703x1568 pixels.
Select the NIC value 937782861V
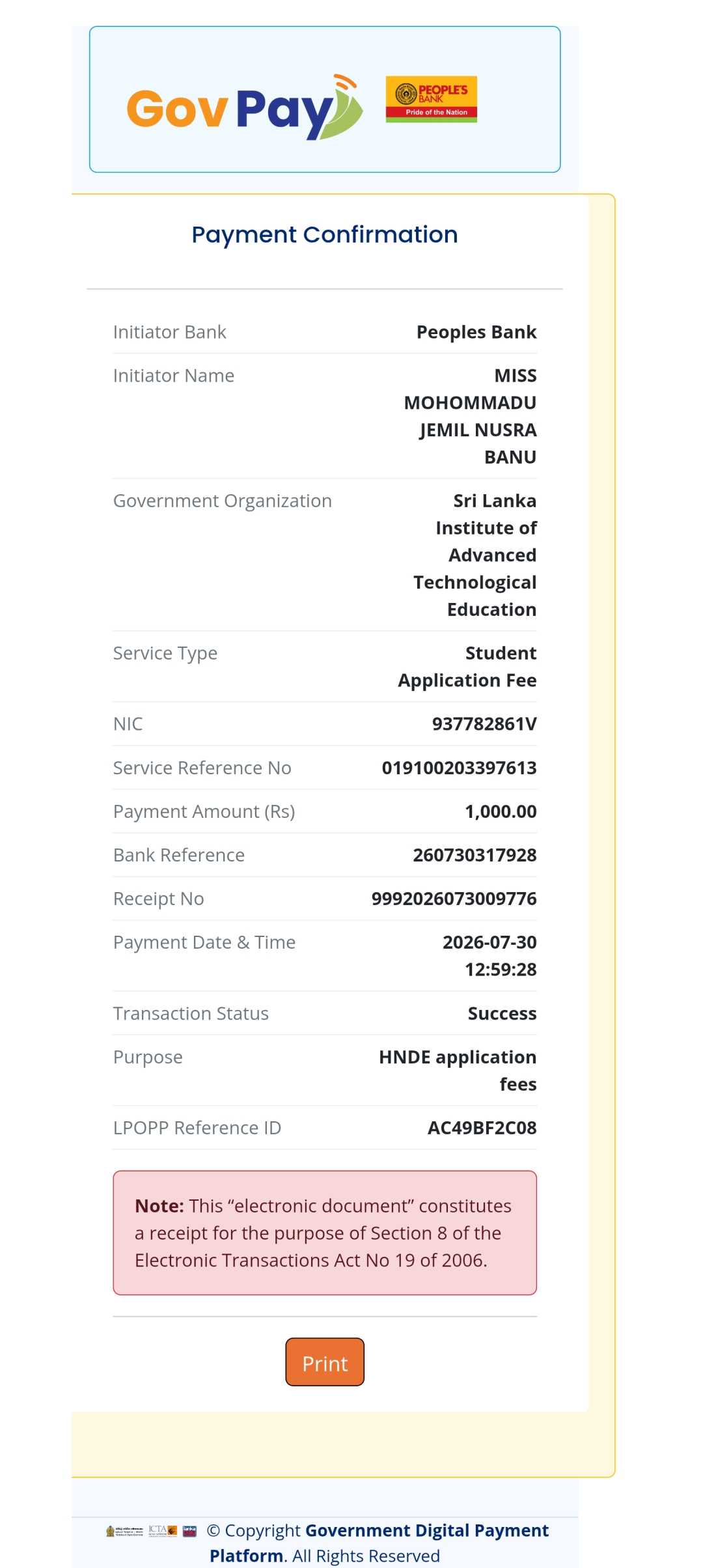(x=484, y=724)
